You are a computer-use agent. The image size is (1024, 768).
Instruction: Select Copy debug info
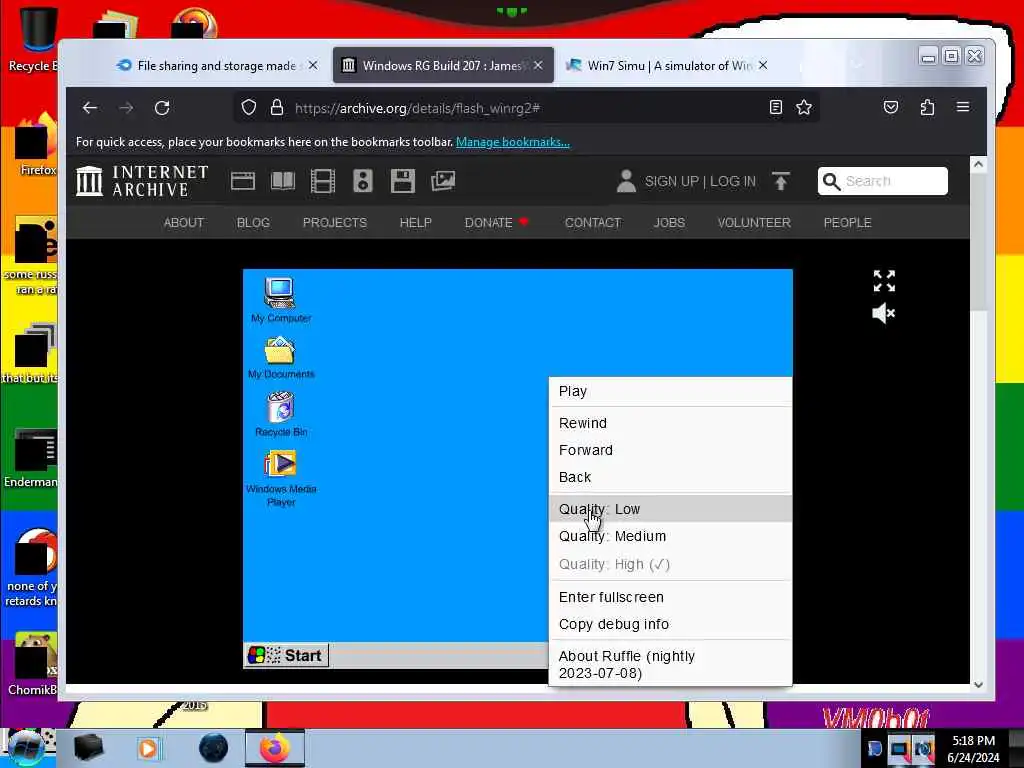pos(670,624)
